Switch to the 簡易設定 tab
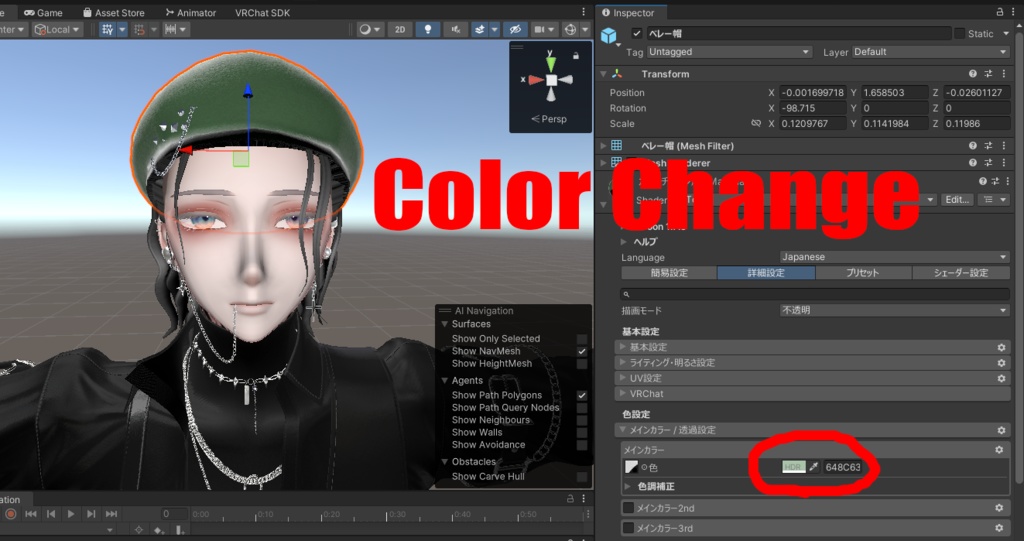 coord(669,272)
